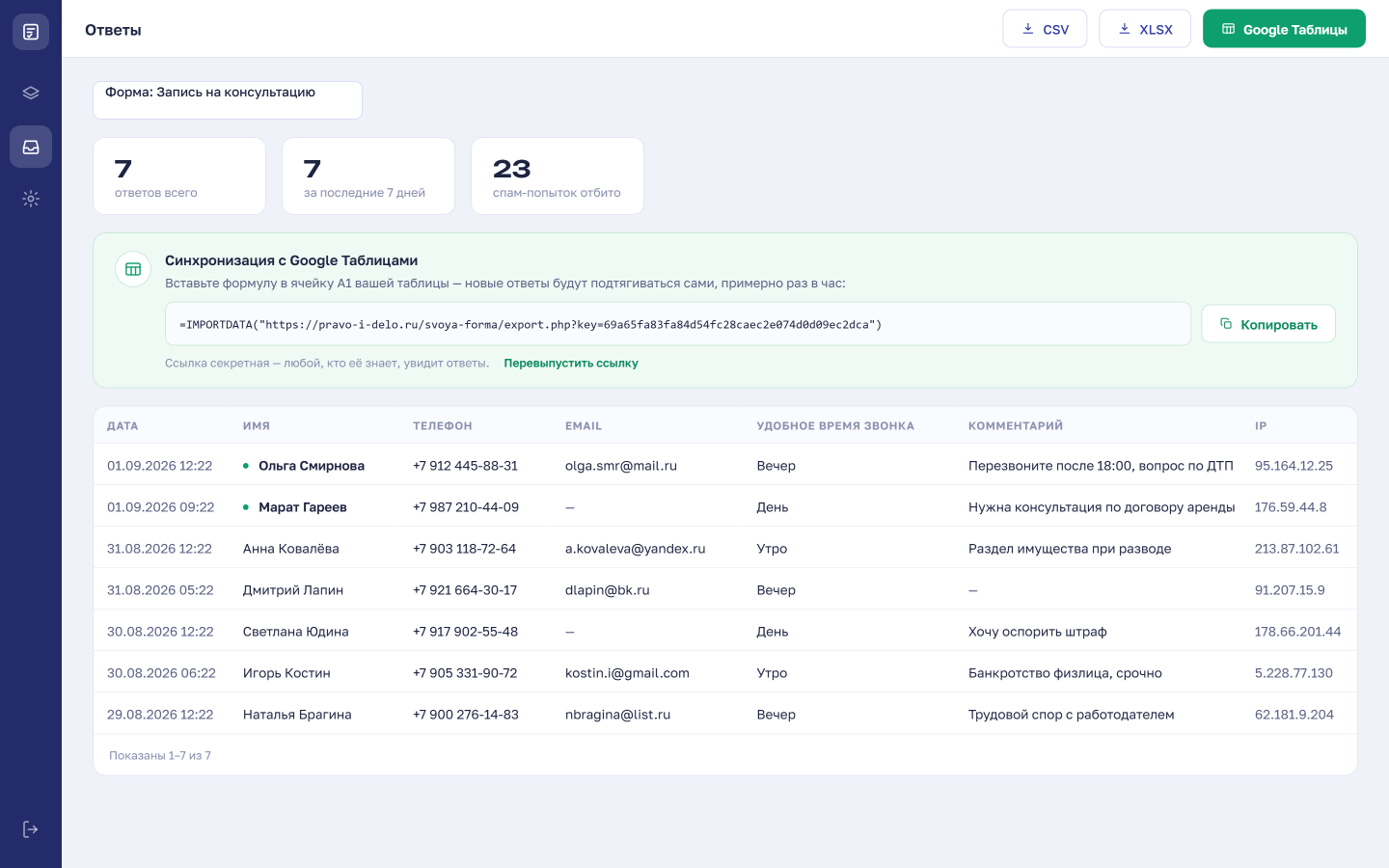Viewport: 1389px width, 868px height.
Task: Click the IMPORTDATA formula field
Action: [678, 324]
